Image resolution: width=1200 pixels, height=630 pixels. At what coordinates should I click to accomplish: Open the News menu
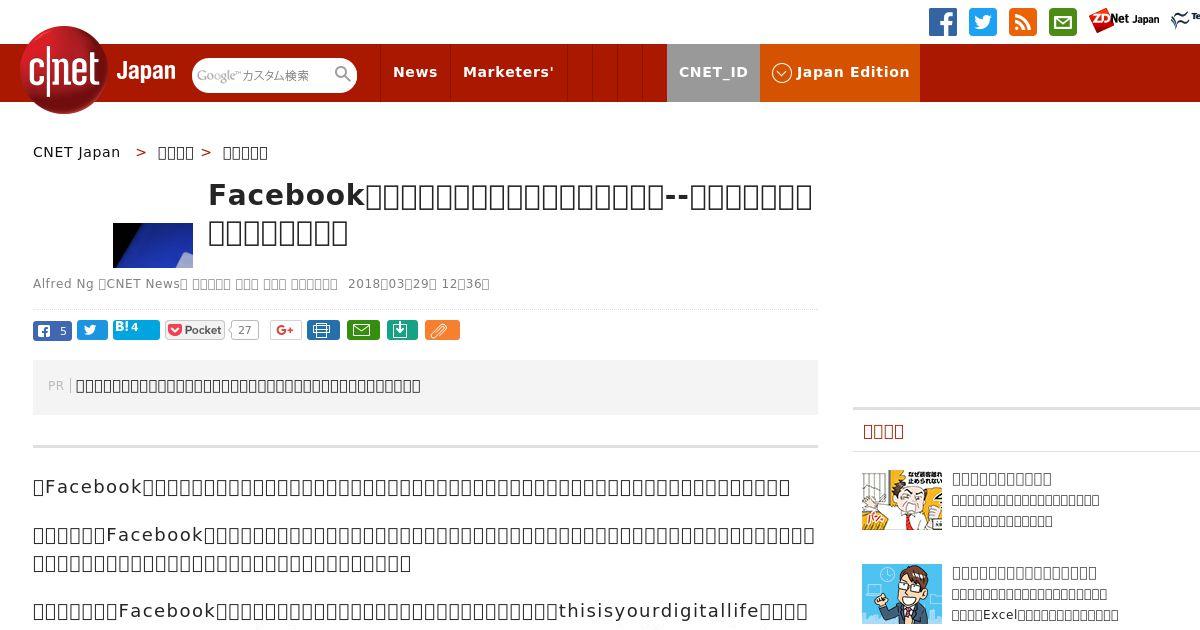point(415,72)
